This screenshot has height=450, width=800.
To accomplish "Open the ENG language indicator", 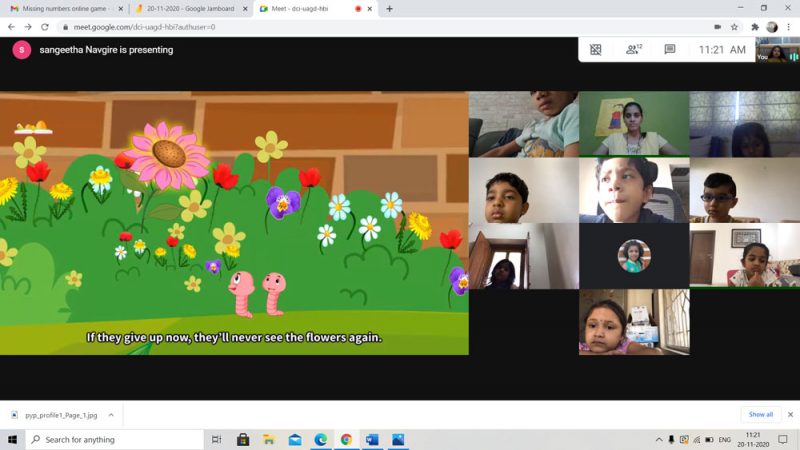I will pos(724,439).
